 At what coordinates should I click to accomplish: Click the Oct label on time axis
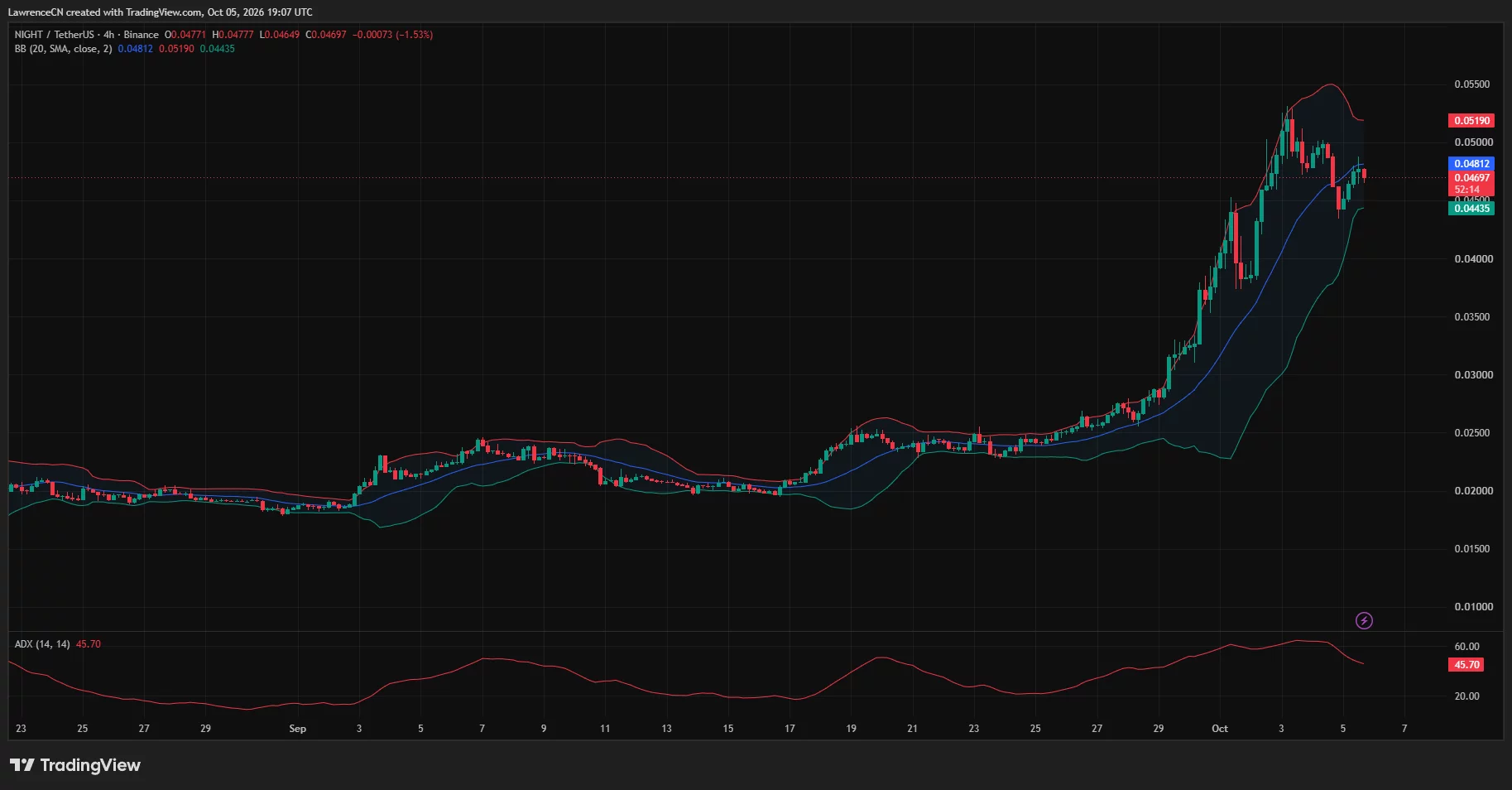click(1219, 729)
